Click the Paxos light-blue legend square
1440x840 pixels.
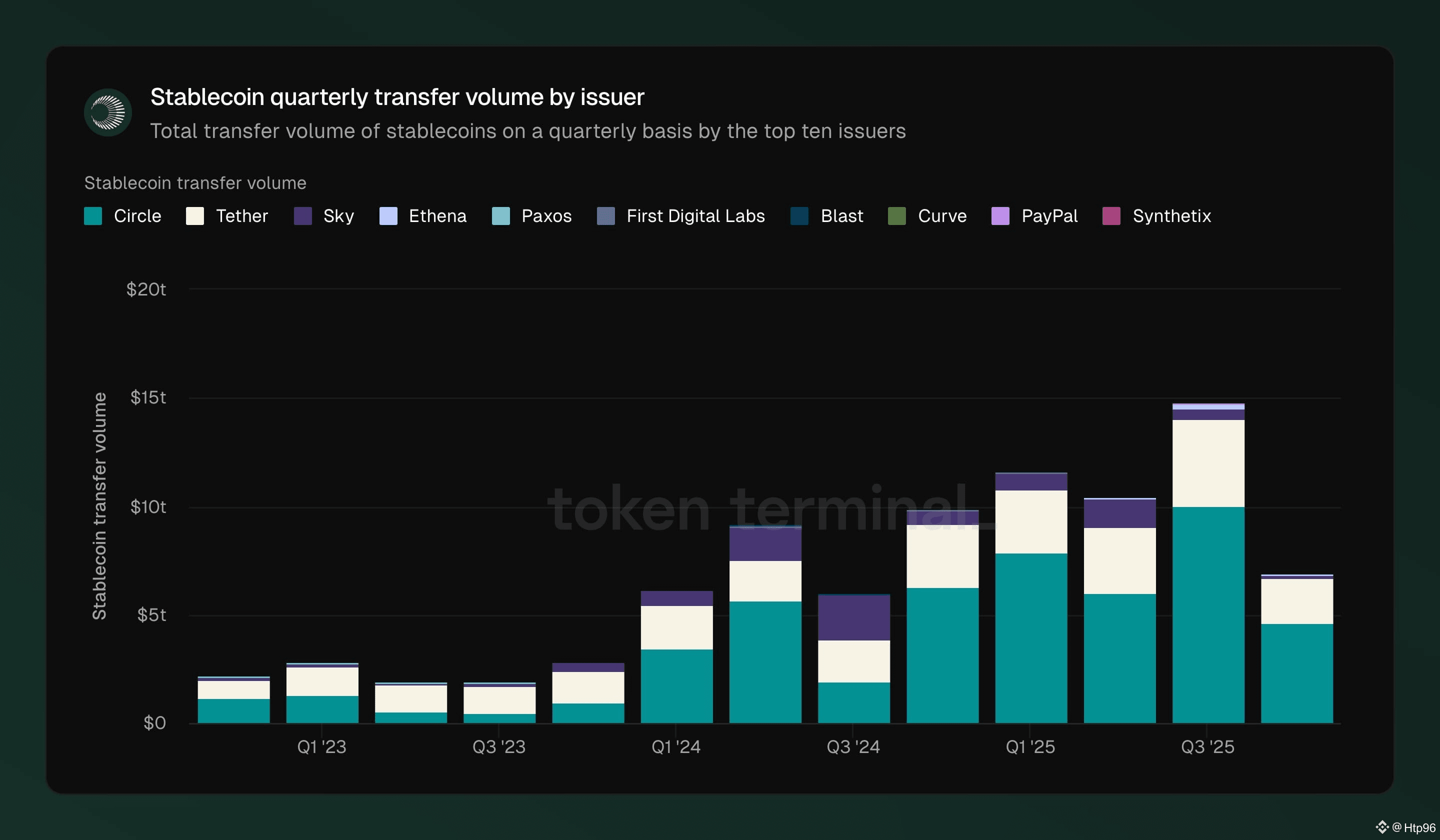point(500,216)
